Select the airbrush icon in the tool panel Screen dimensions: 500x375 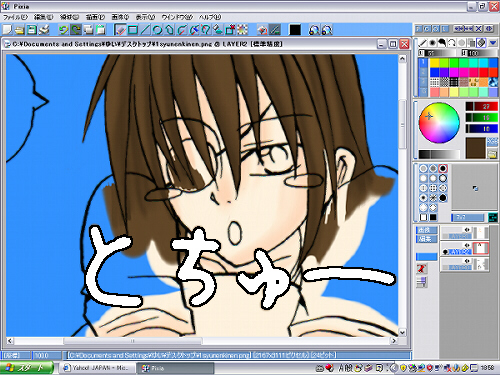(x=432, y=43)
